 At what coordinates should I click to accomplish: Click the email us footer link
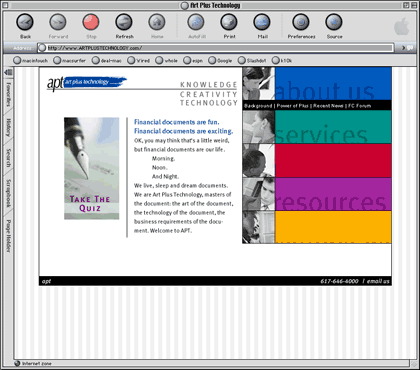click(x=378, y=281)
